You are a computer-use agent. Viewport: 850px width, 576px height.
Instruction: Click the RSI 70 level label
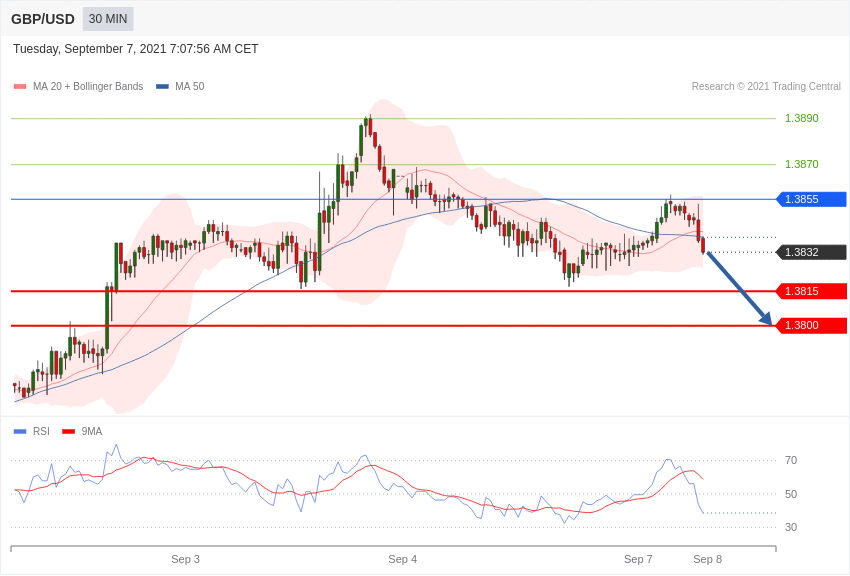click(791, 460)
